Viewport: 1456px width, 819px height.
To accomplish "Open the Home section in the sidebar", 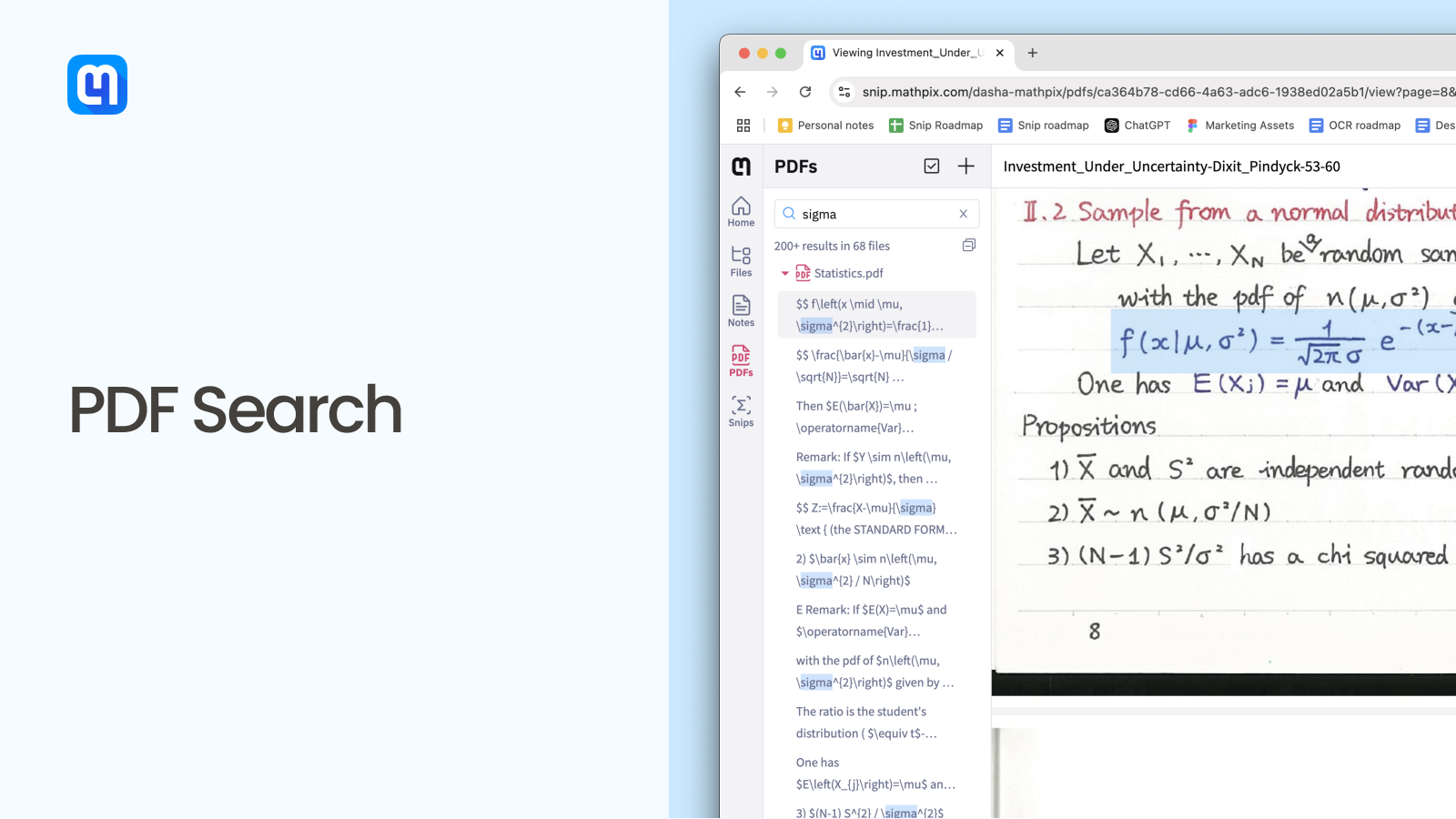I will (740, 210).
